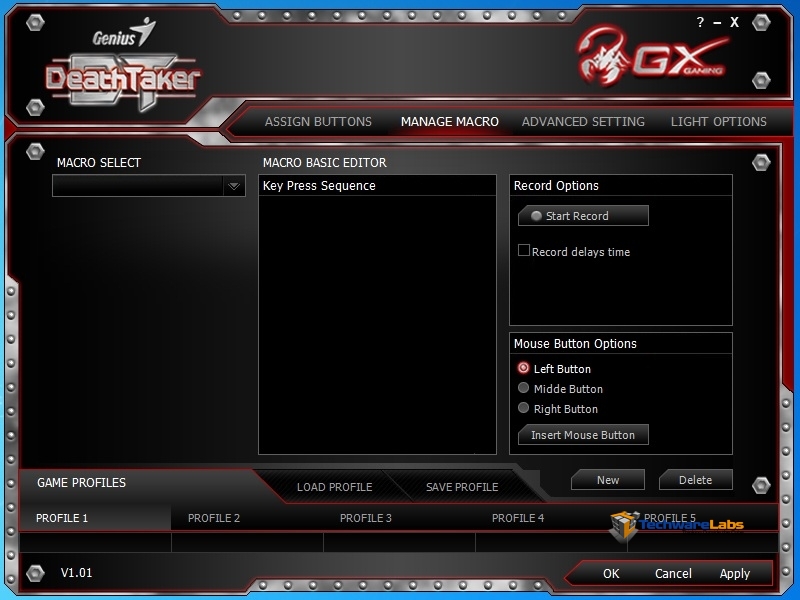Apply the current settings
This screenshot has height=600, width=800.
[x=735, y=574]
